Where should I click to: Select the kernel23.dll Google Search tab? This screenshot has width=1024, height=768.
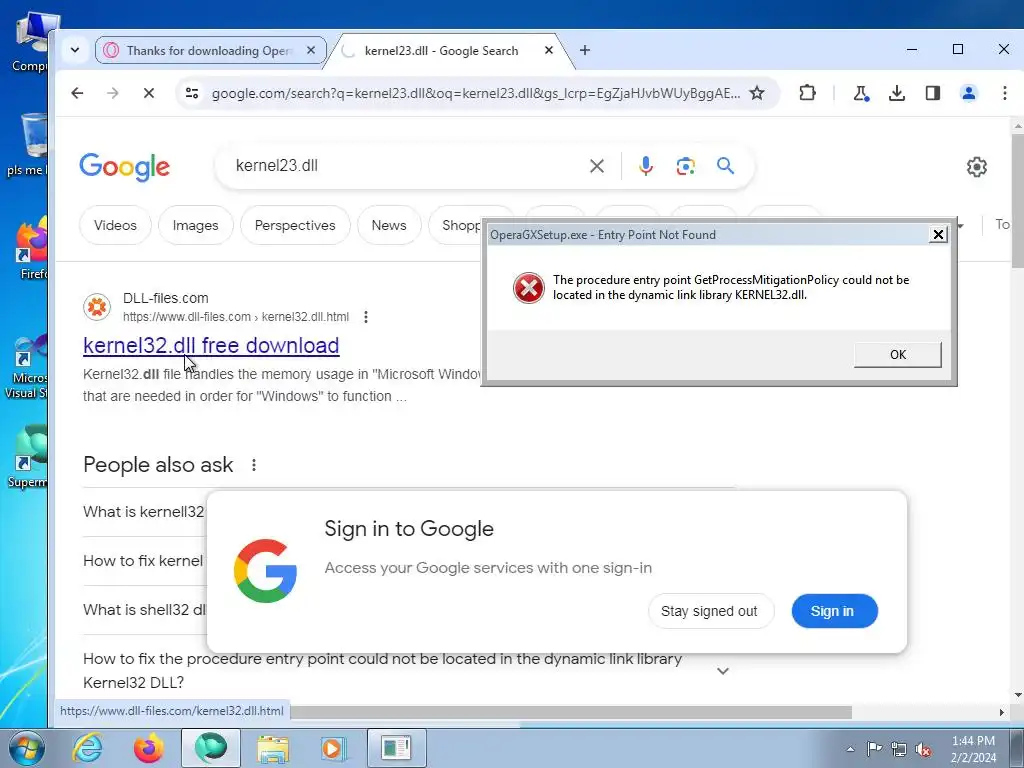(441, 50)
